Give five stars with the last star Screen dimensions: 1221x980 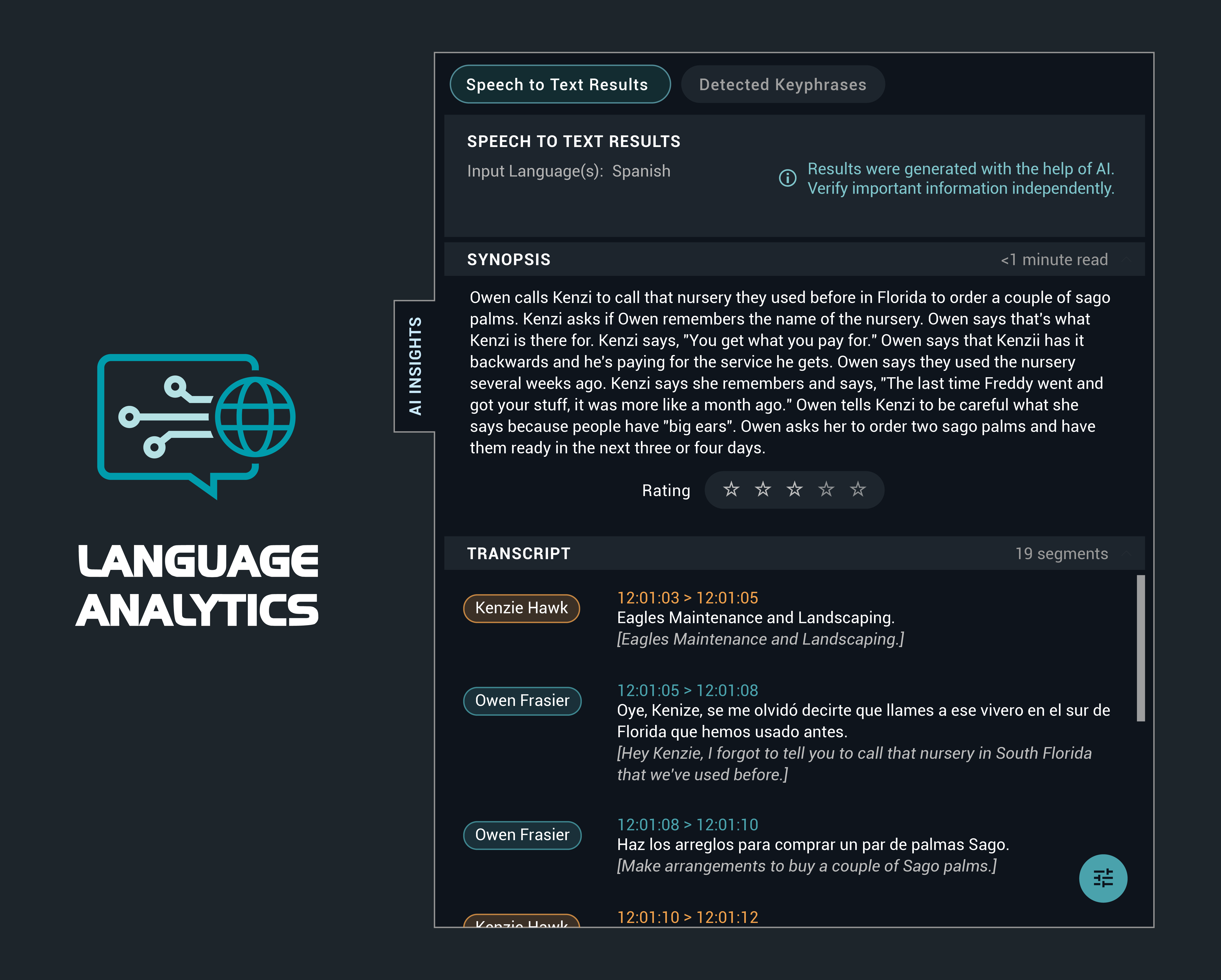click(x=858, y=489)
